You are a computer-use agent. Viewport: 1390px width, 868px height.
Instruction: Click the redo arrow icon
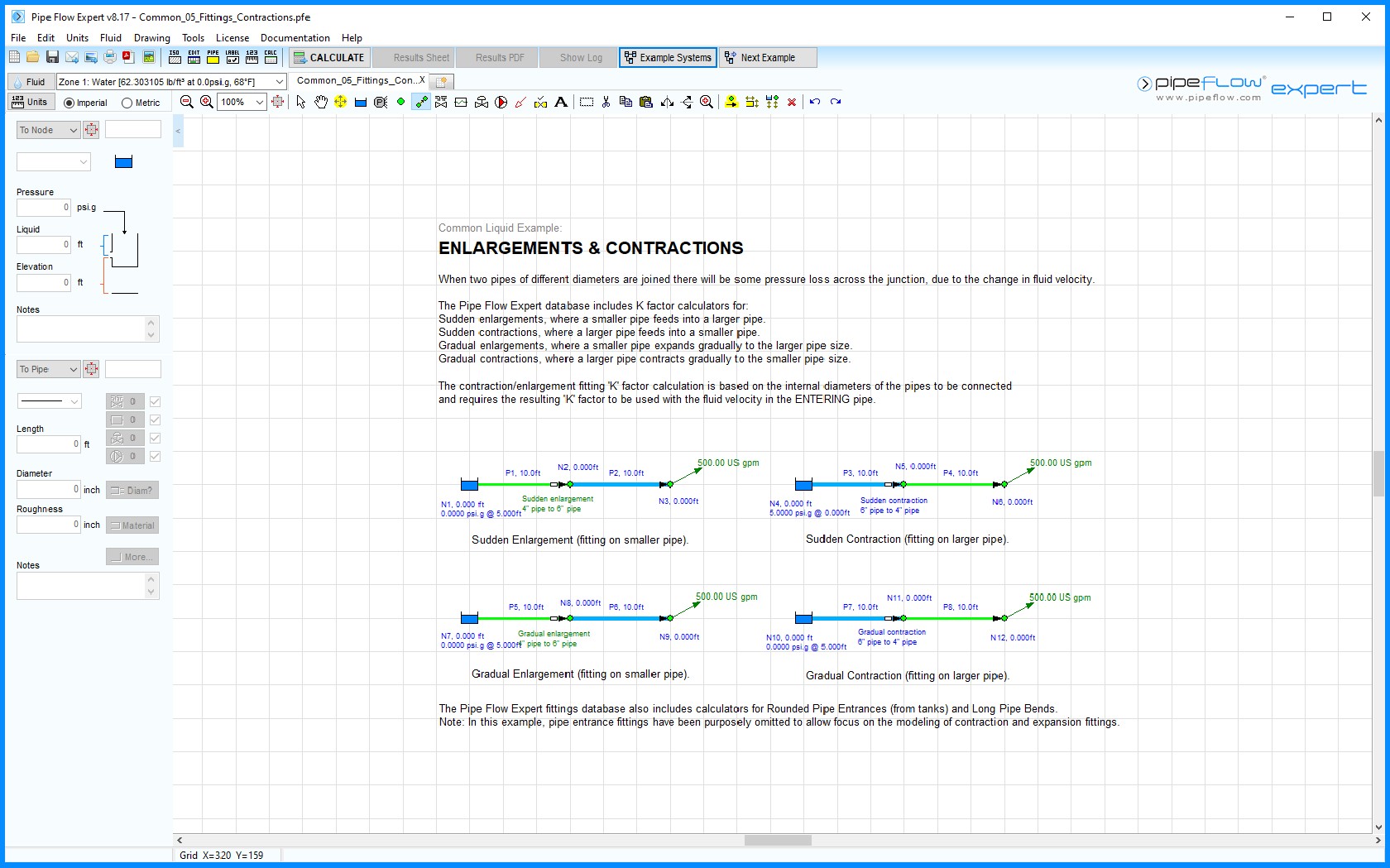(836, 102)
